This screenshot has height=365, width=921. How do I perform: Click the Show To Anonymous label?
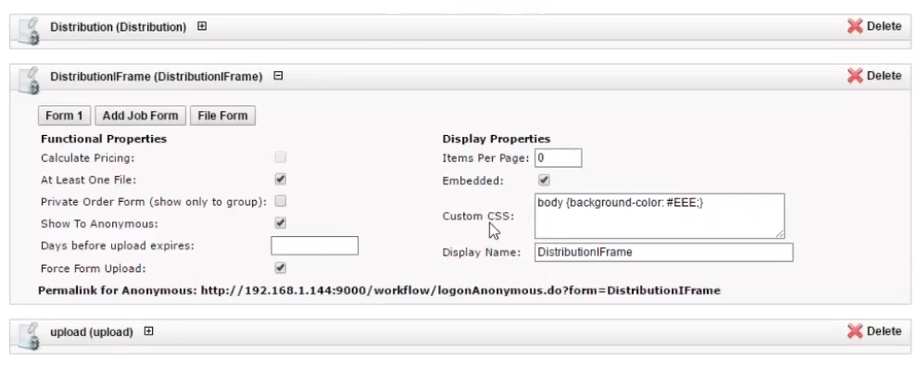99,224
